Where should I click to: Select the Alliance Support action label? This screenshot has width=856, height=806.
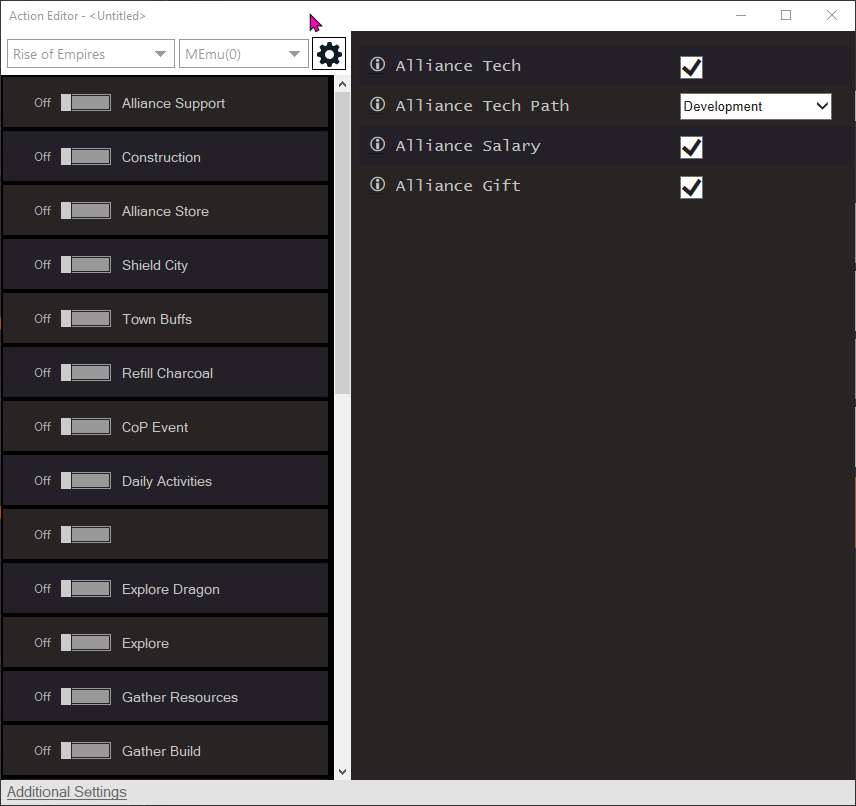[x=173, y=103]
